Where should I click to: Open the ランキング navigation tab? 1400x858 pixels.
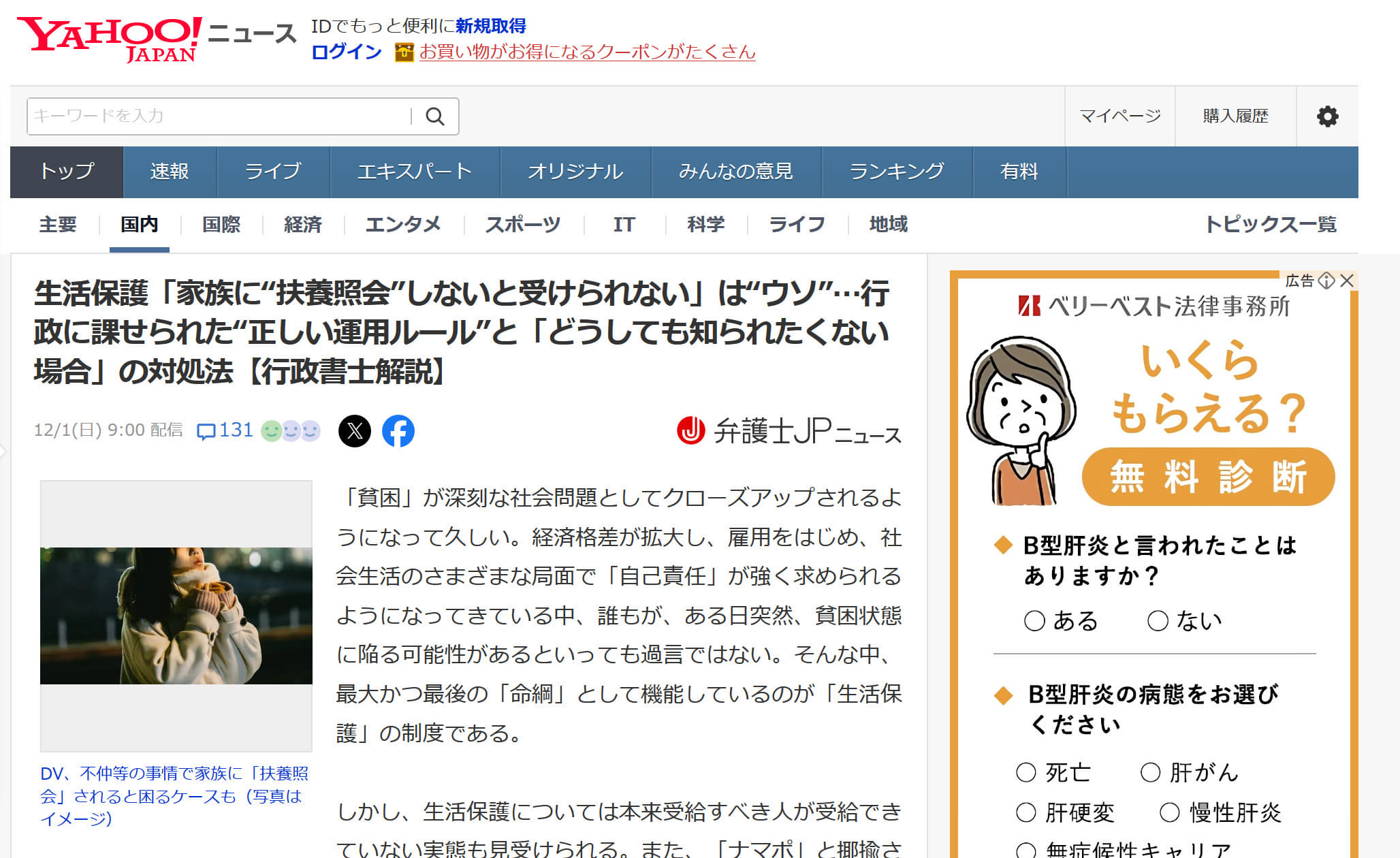897,172
